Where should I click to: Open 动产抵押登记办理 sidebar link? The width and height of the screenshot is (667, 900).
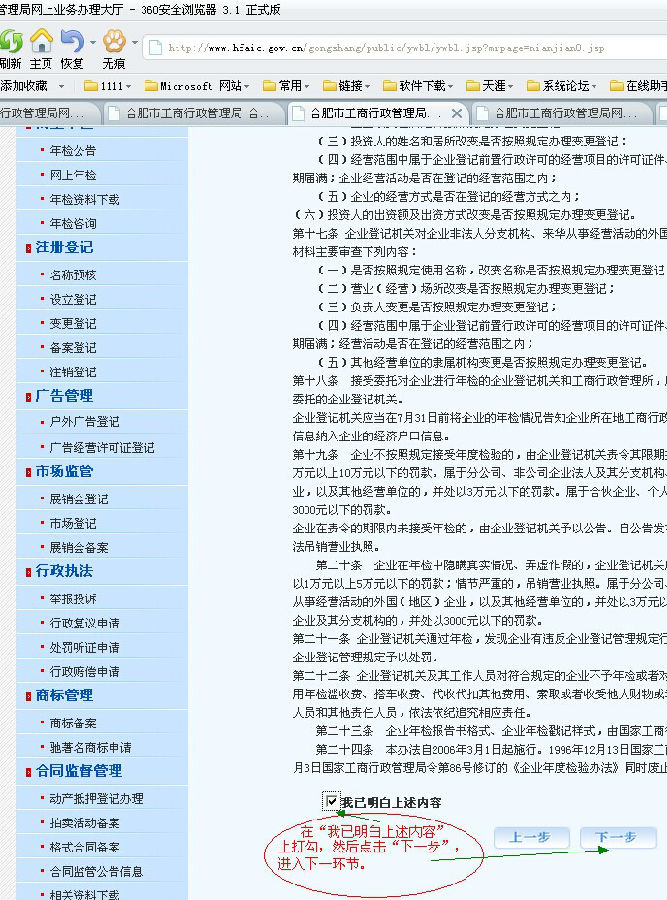point(96,799)
